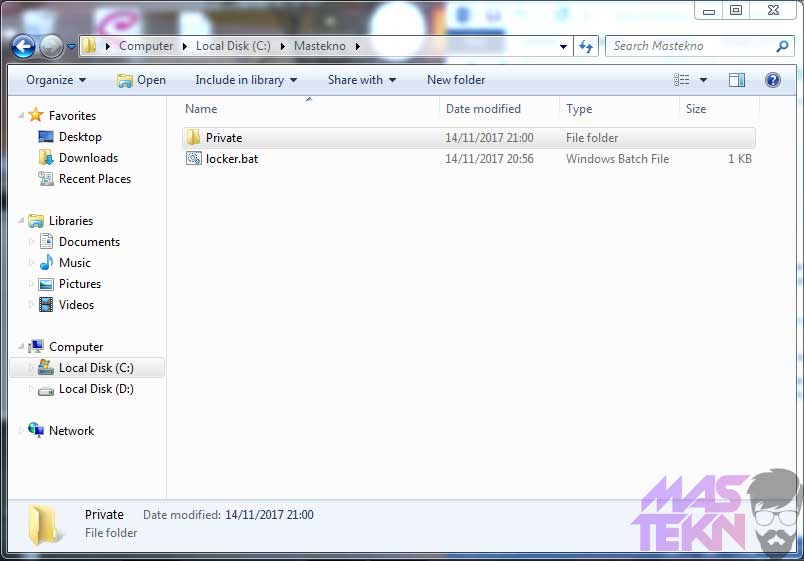Click the Recent Places icon
The height and width of the screenshot is (561, 804).
[46, 178]
